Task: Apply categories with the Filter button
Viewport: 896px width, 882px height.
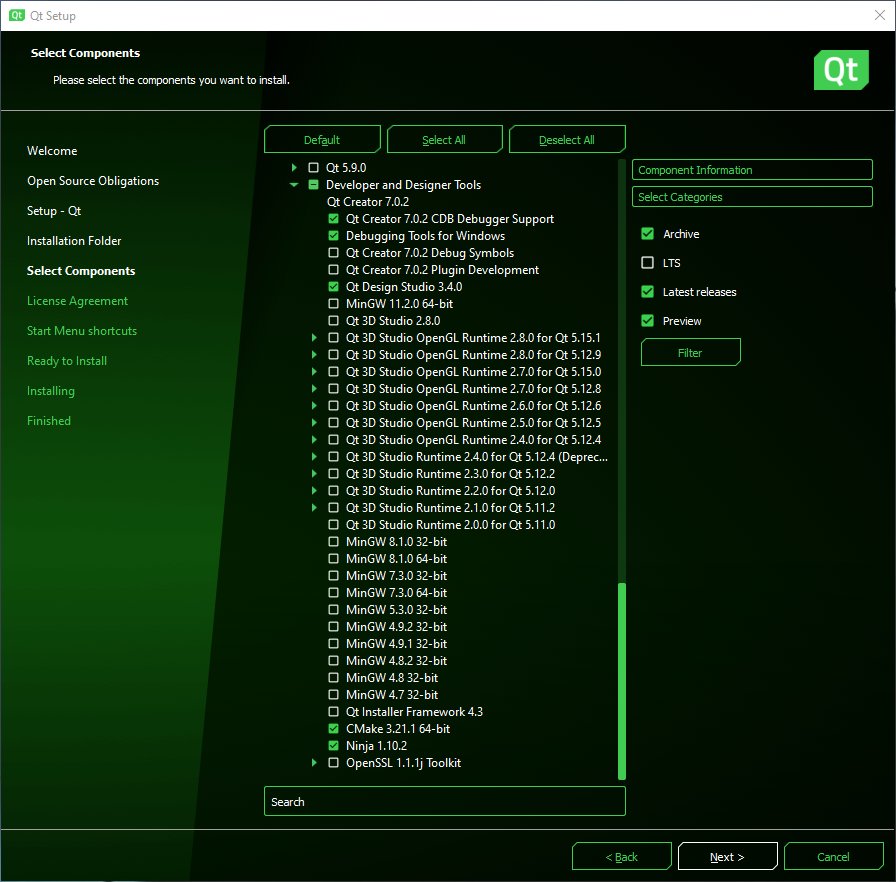Action: tap(690, 352)
